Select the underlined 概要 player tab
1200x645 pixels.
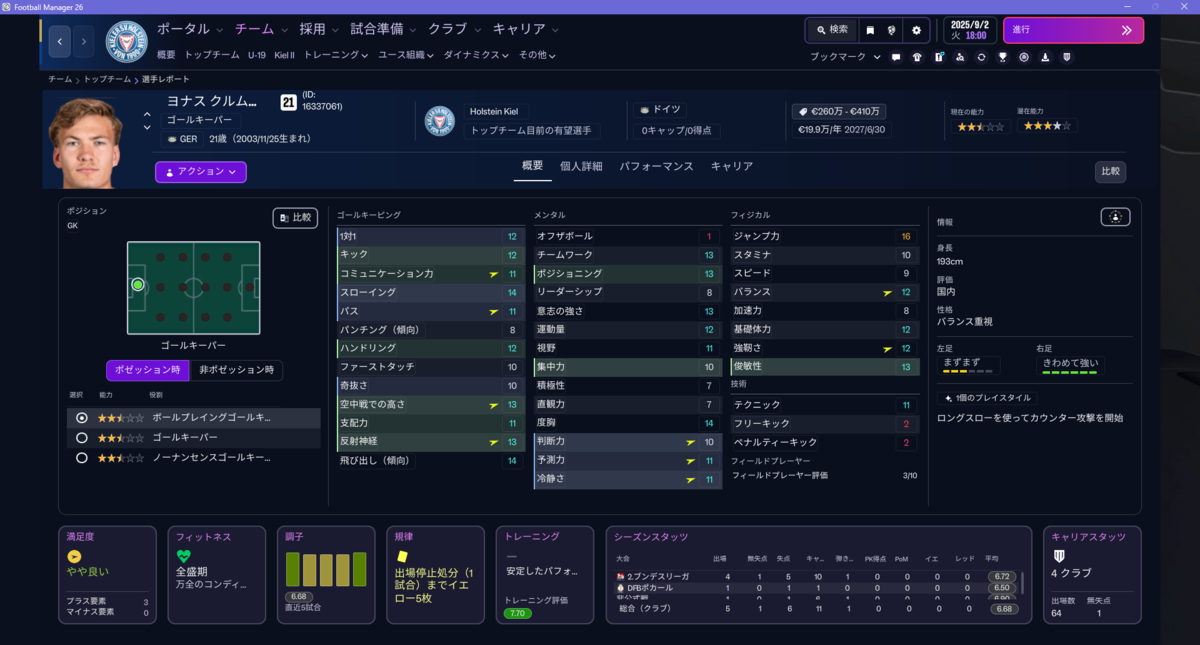point(533,166)
